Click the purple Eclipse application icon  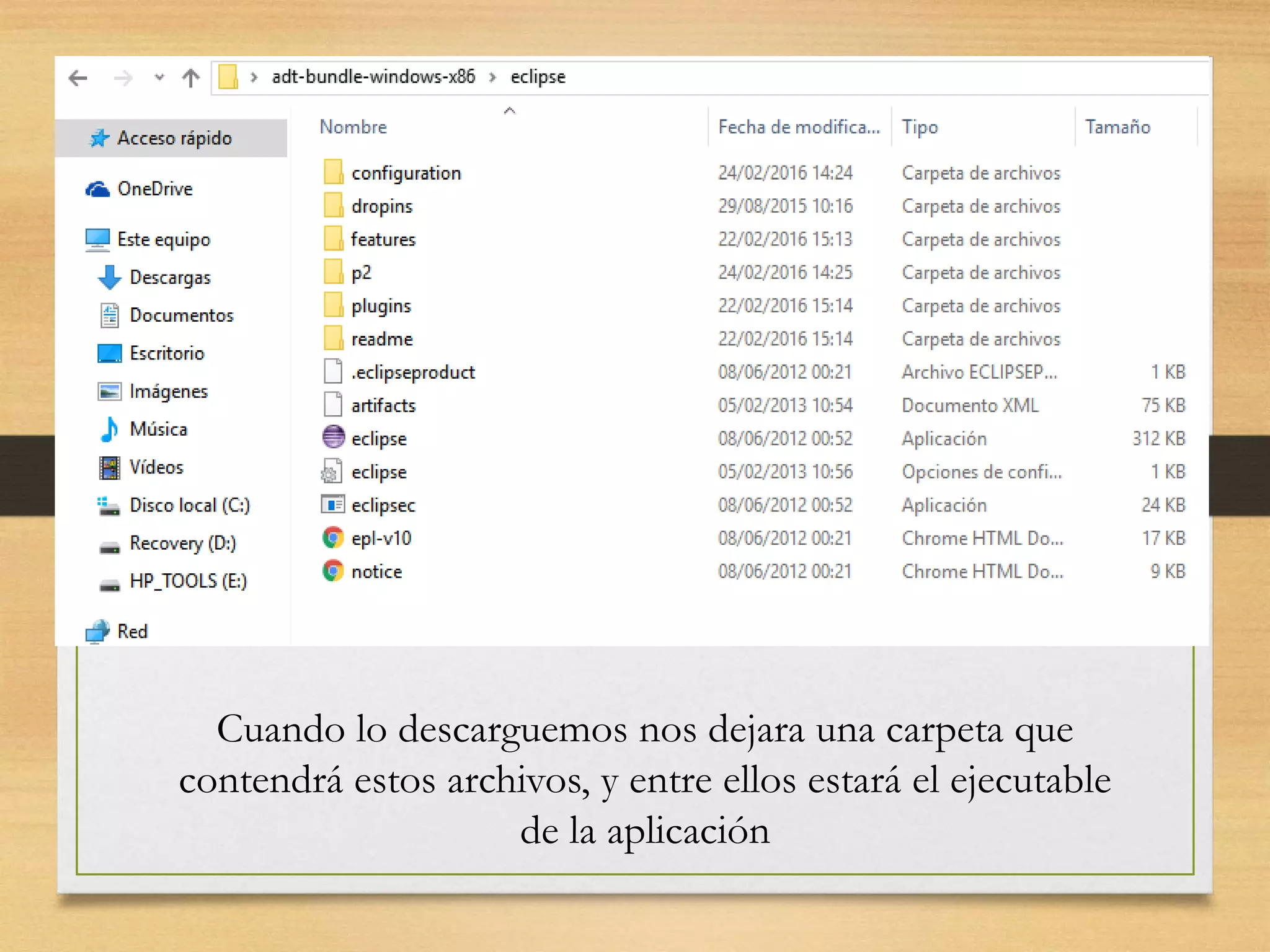click(333, 438)
